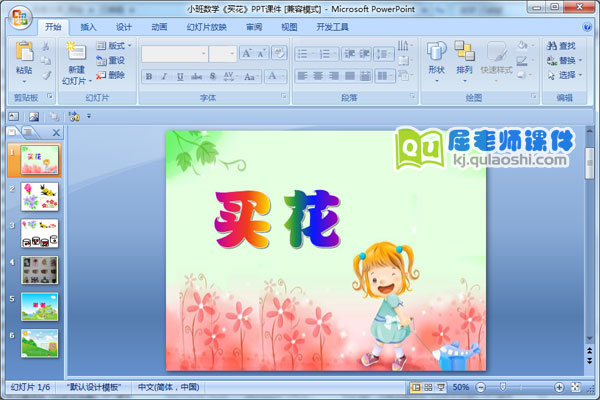The width and height of the screenshot is (600, 400).
Task: Click the Strikethrough abc icon
Action: click(196, 77)
